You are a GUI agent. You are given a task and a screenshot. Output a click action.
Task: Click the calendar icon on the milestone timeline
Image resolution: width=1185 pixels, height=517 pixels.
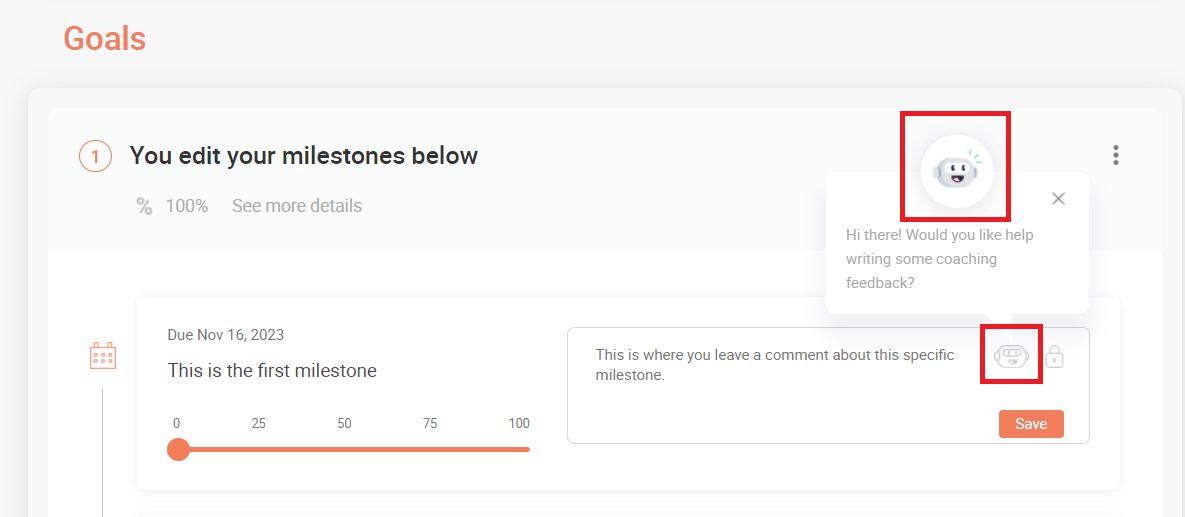[x=103, y=355]
